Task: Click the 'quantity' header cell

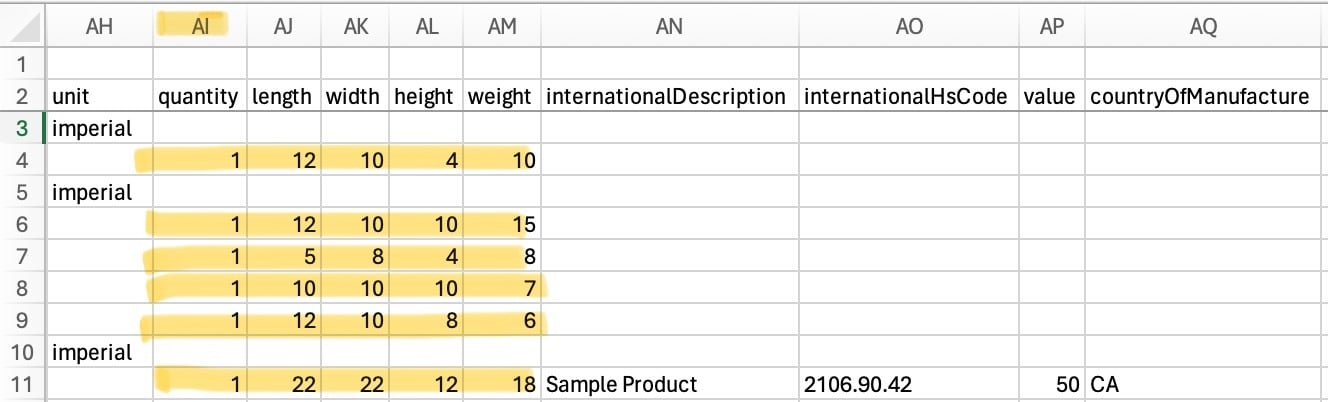Action: click(x=198, y=97)
